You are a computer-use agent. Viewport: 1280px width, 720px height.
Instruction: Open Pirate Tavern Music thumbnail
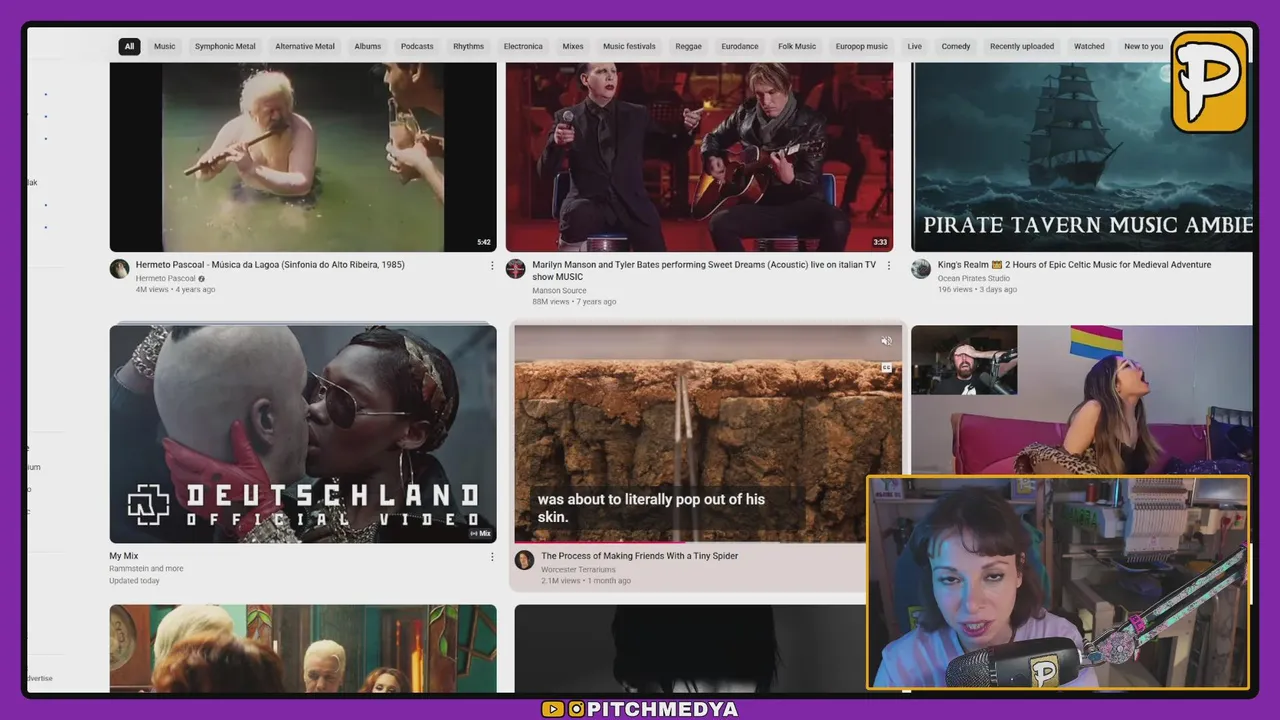click(1082, 157)
